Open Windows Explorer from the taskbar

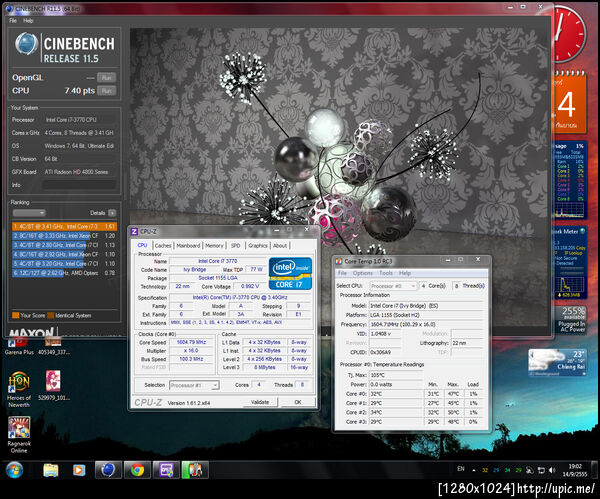coord(50,470)
